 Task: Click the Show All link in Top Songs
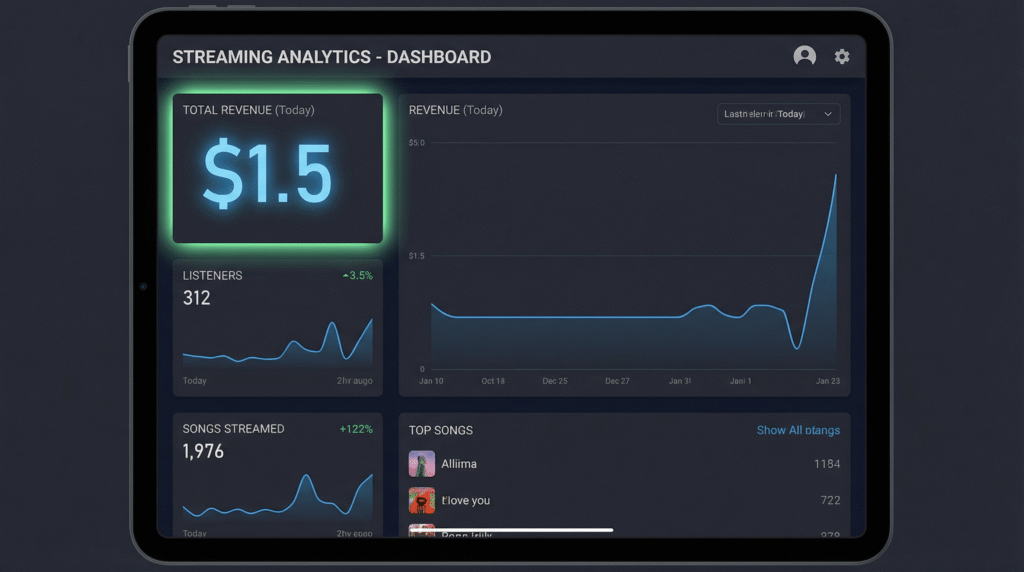tap(797, 430)
